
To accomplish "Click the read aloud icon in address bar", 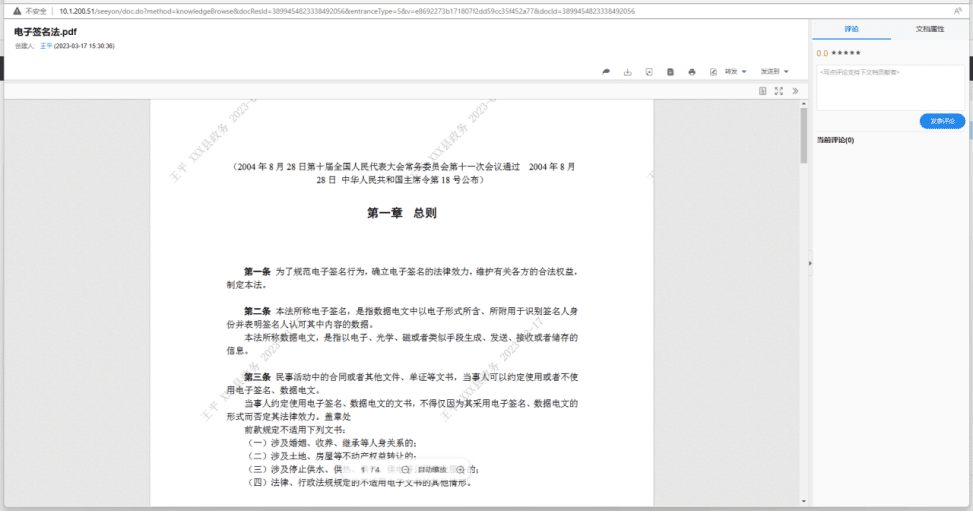I will click(957, 11).
